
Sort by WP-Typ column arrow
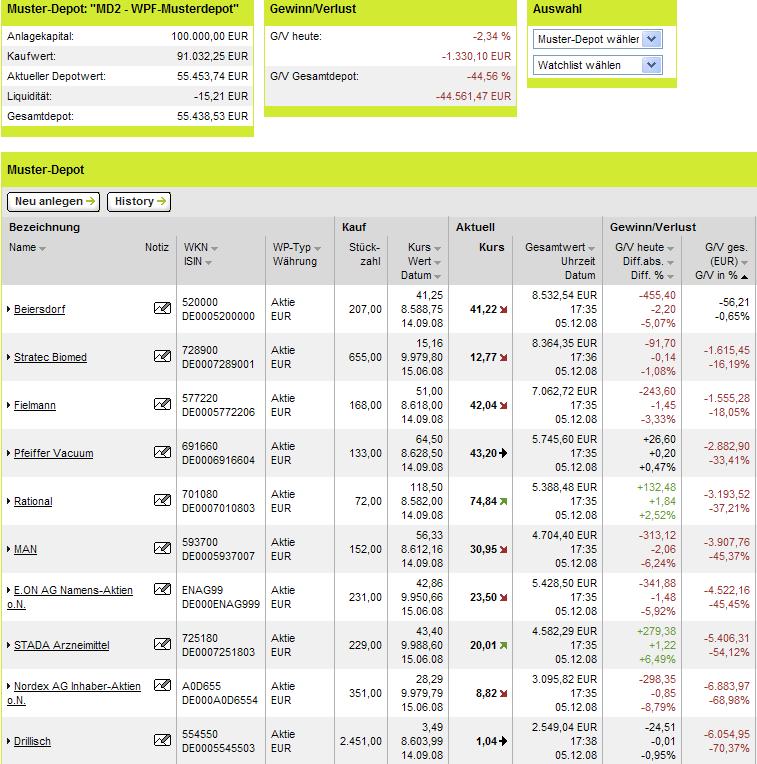pos(318,249)
